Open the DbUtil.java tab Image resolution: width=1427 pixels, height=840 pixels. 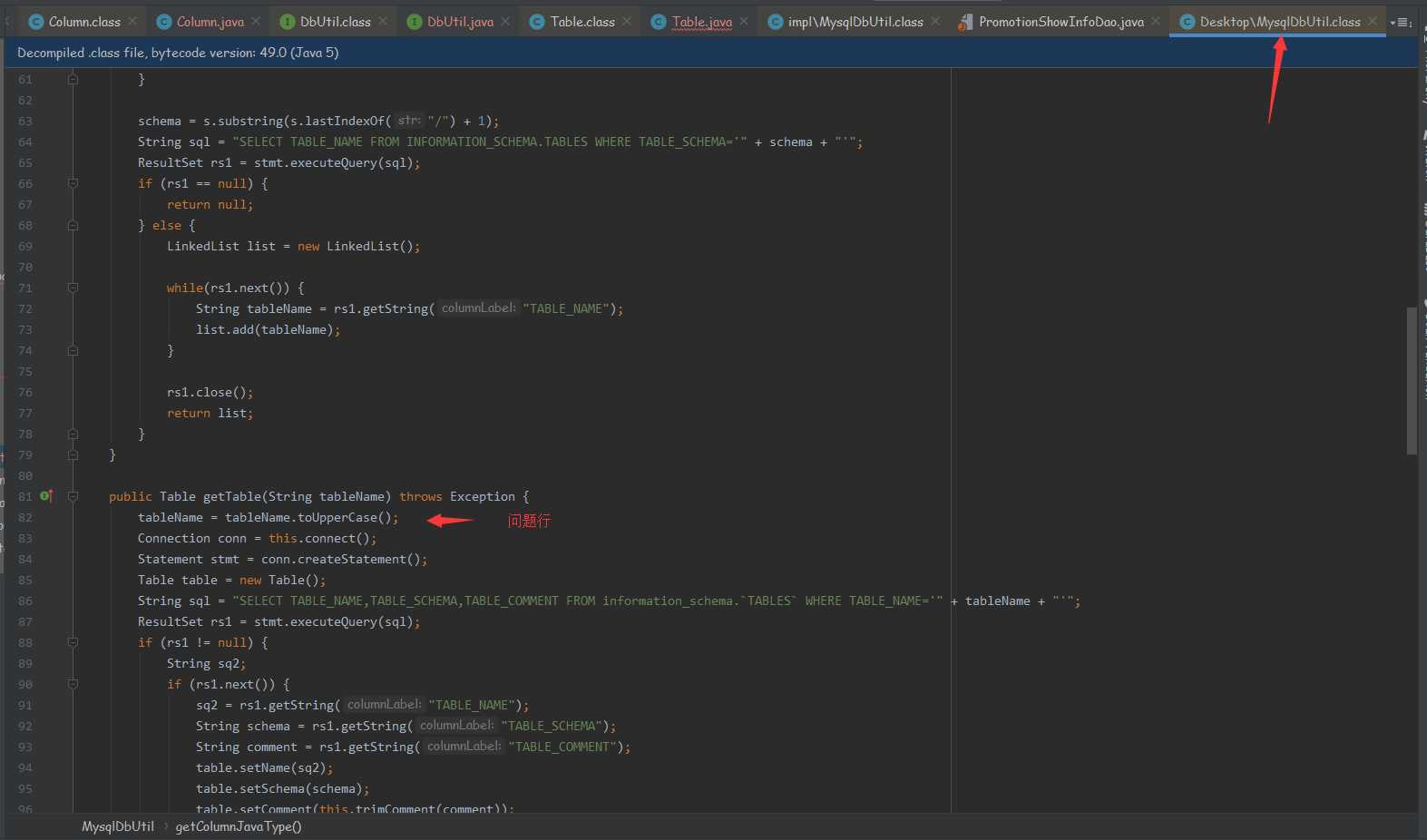tap(460, 22)
